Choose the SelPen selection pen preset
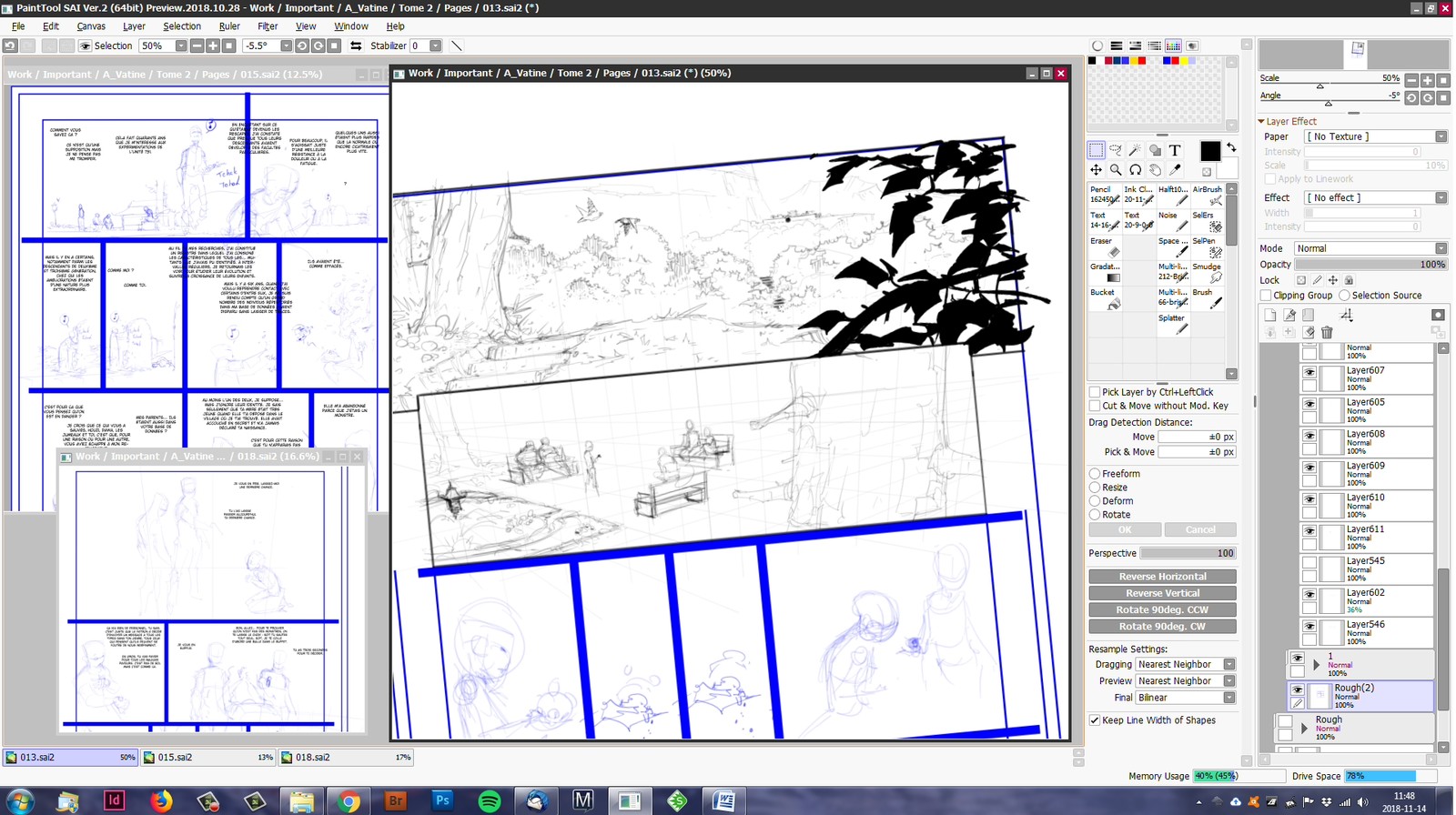1456x815 pixels. (1208, 247)
